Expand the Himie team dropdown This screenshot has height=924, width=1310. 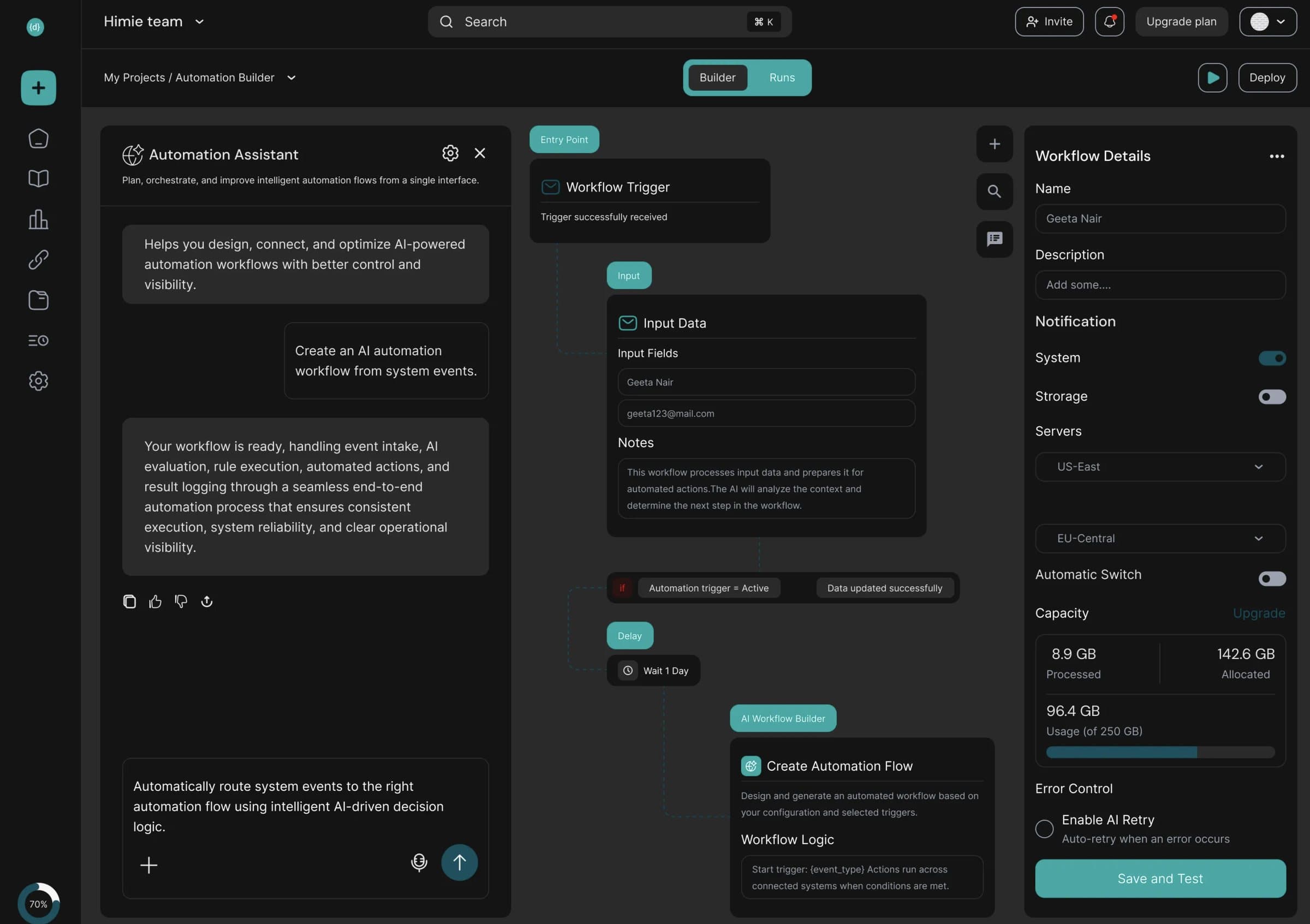(199, 22)
